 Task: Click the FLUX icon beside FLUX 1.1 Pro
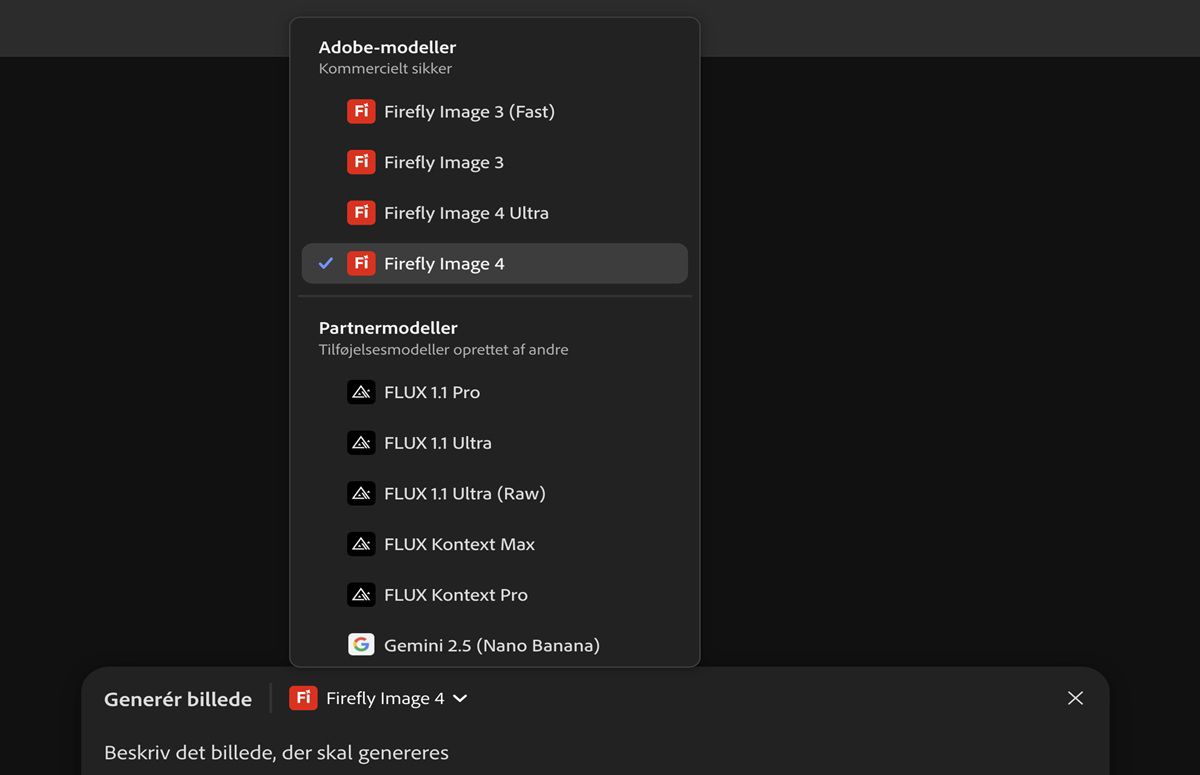361,392
